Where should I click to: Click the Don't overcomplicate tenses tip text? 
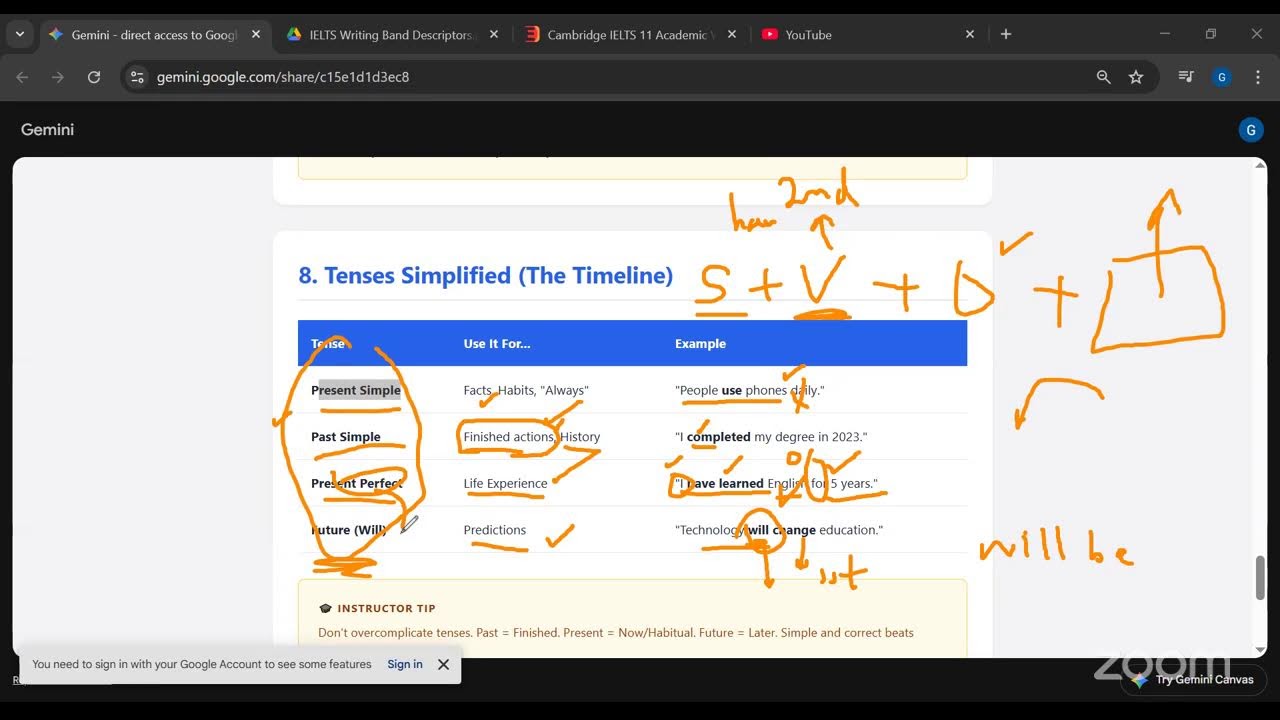[x=616, y=632]
